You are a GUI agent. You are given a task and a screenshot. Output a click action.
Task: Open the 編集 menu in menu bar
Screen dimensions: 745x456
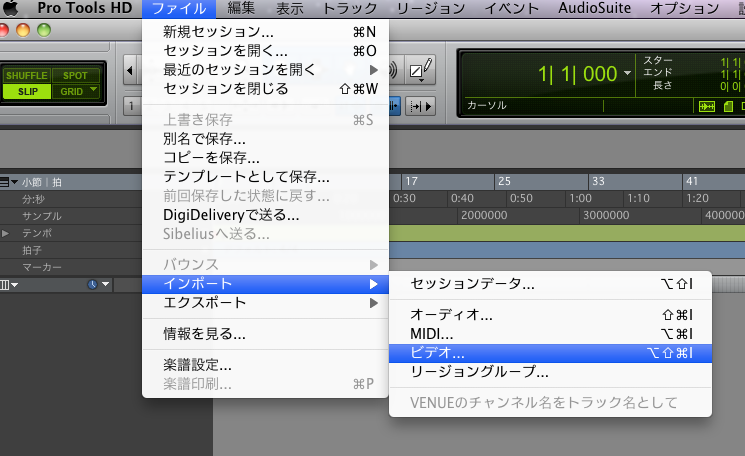click(x=241, y=8)
